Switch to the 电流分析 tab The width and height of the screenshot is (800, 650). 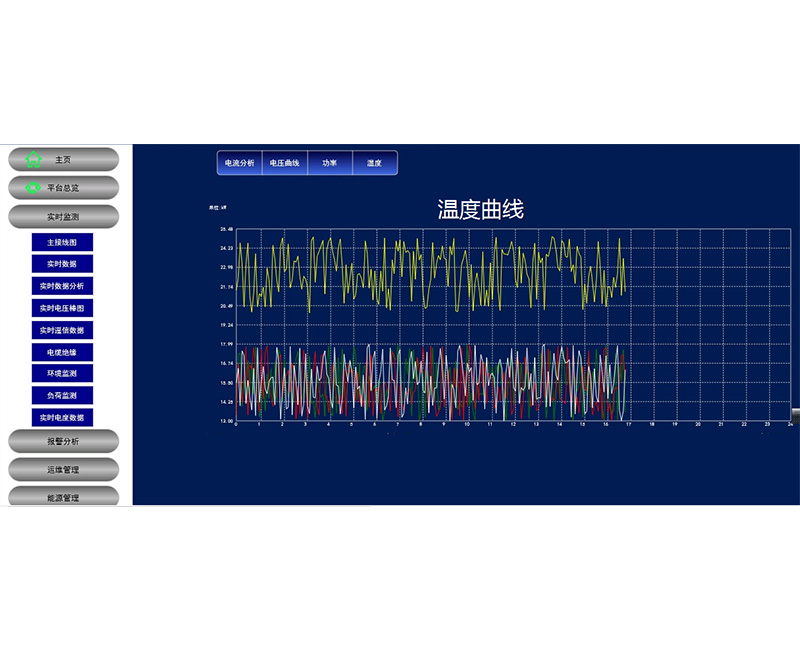click(x=239, y=163)
